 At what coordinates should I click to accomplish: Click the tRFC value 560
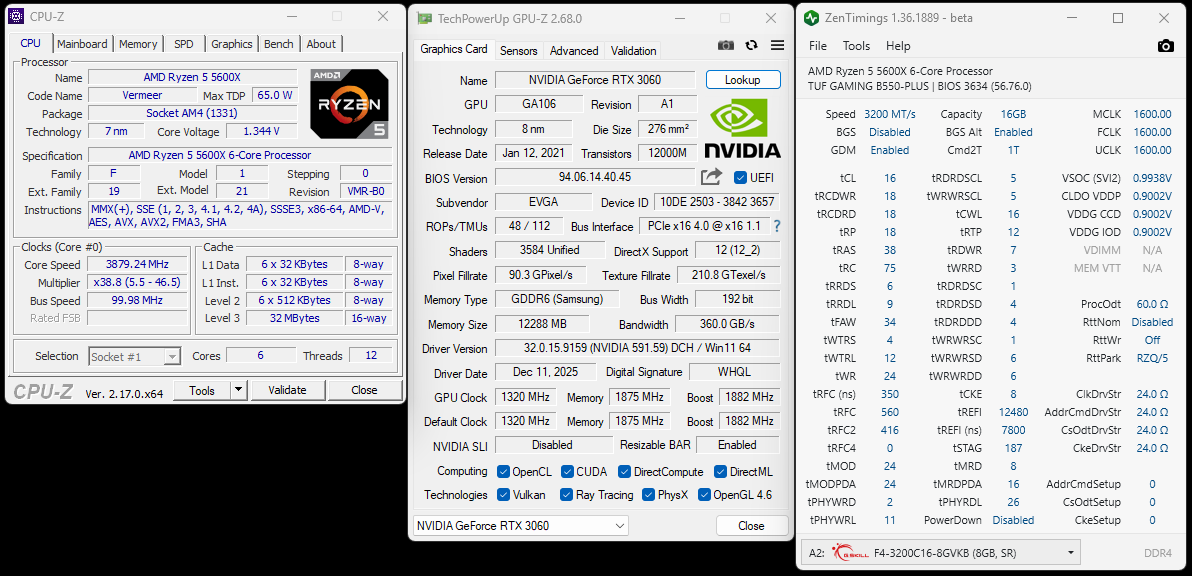(x=889, y=412)
